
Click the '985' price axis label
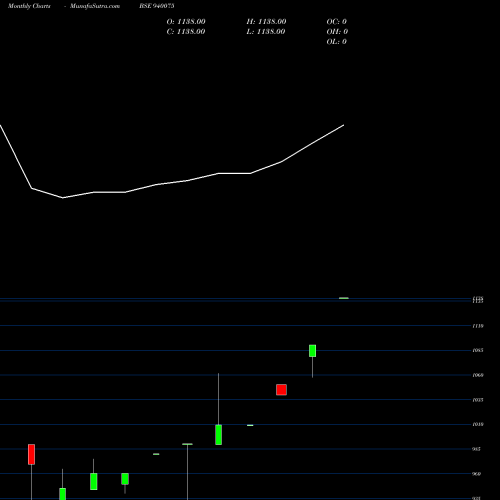[x=476, y=449]
